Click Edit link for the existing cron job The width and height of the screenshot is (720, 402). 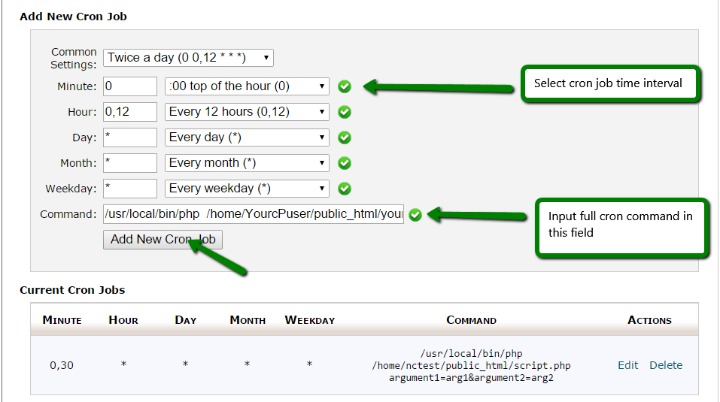(x=628, y=365)
